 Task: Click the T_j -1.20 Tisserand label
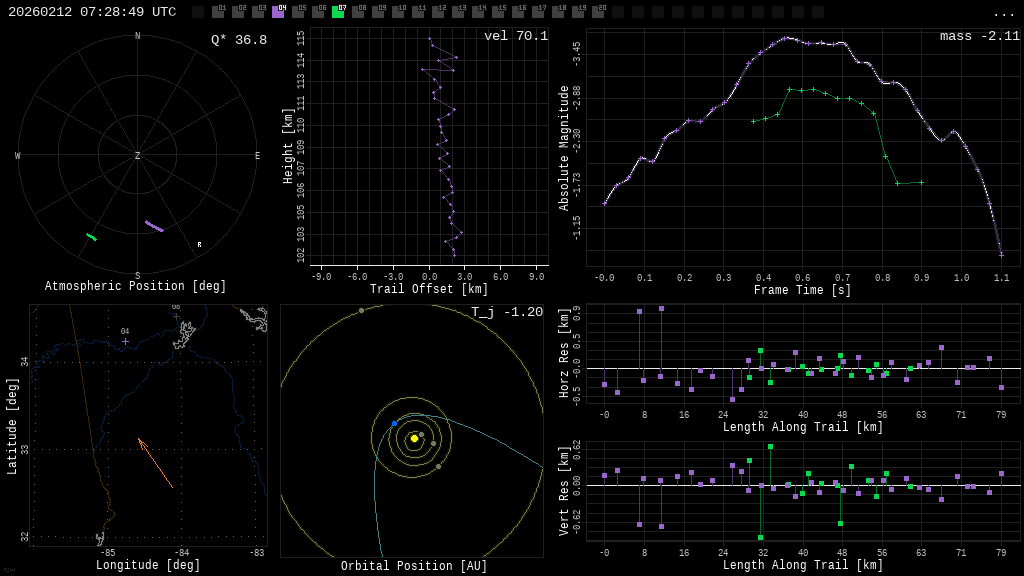coord(506,312)
